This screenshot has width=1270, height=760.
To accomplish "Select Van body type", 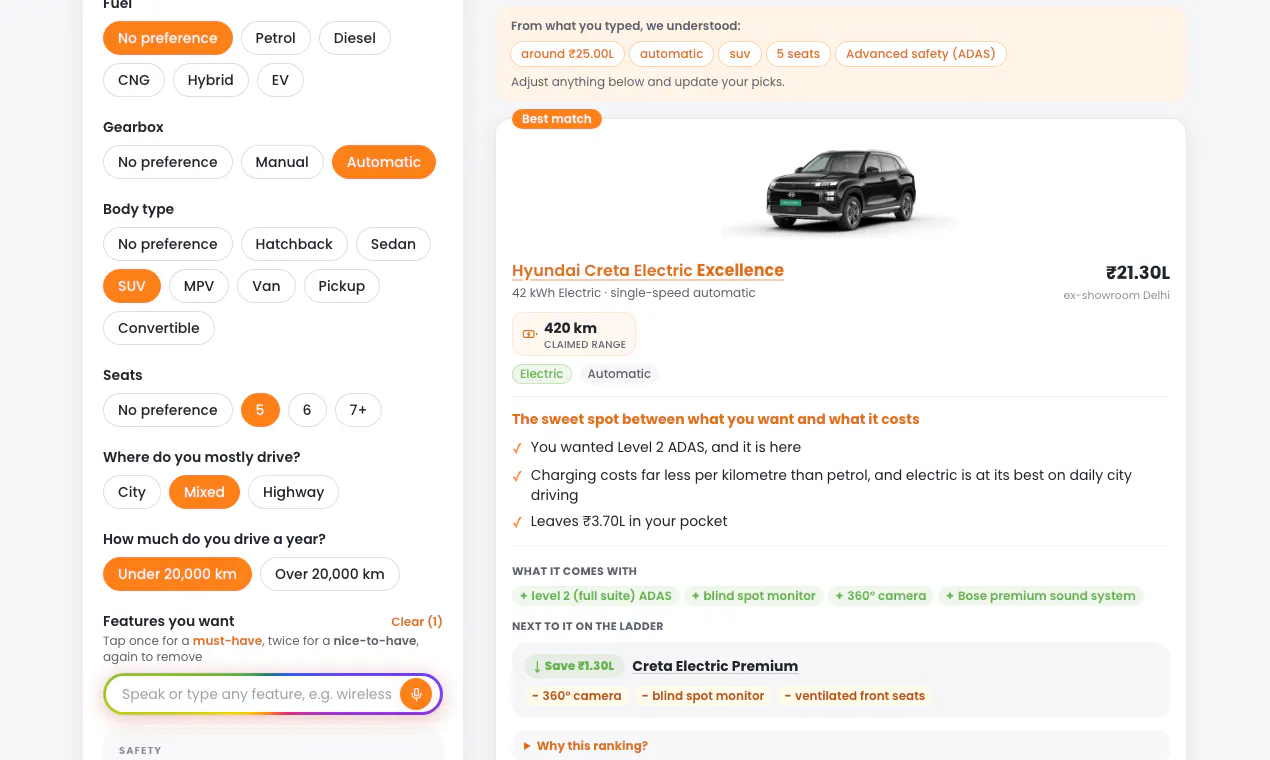I will tap(266, 286).
